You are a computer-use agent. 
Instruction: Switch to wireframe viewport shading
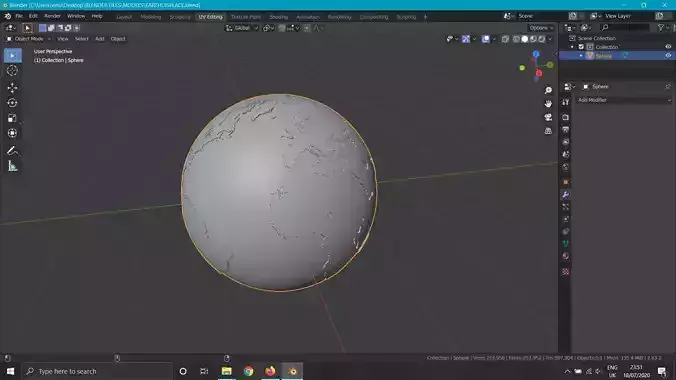(x=516, y=39)
